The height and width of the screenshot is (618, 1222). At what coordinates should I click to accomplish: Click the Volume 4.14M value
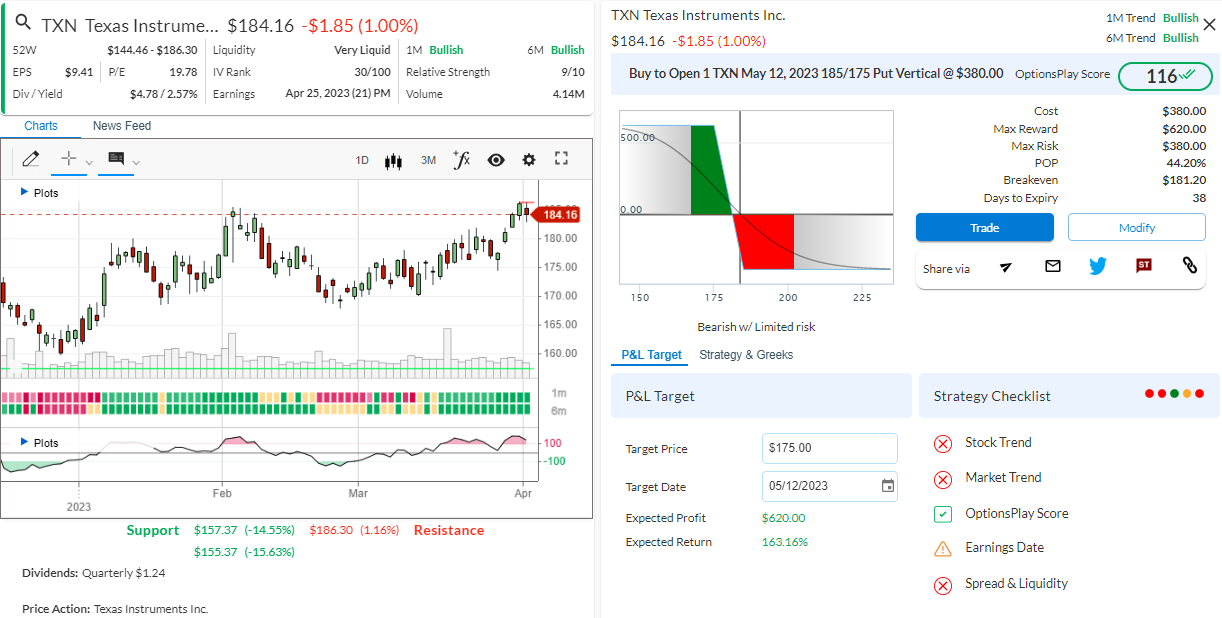tap(568, 94)
